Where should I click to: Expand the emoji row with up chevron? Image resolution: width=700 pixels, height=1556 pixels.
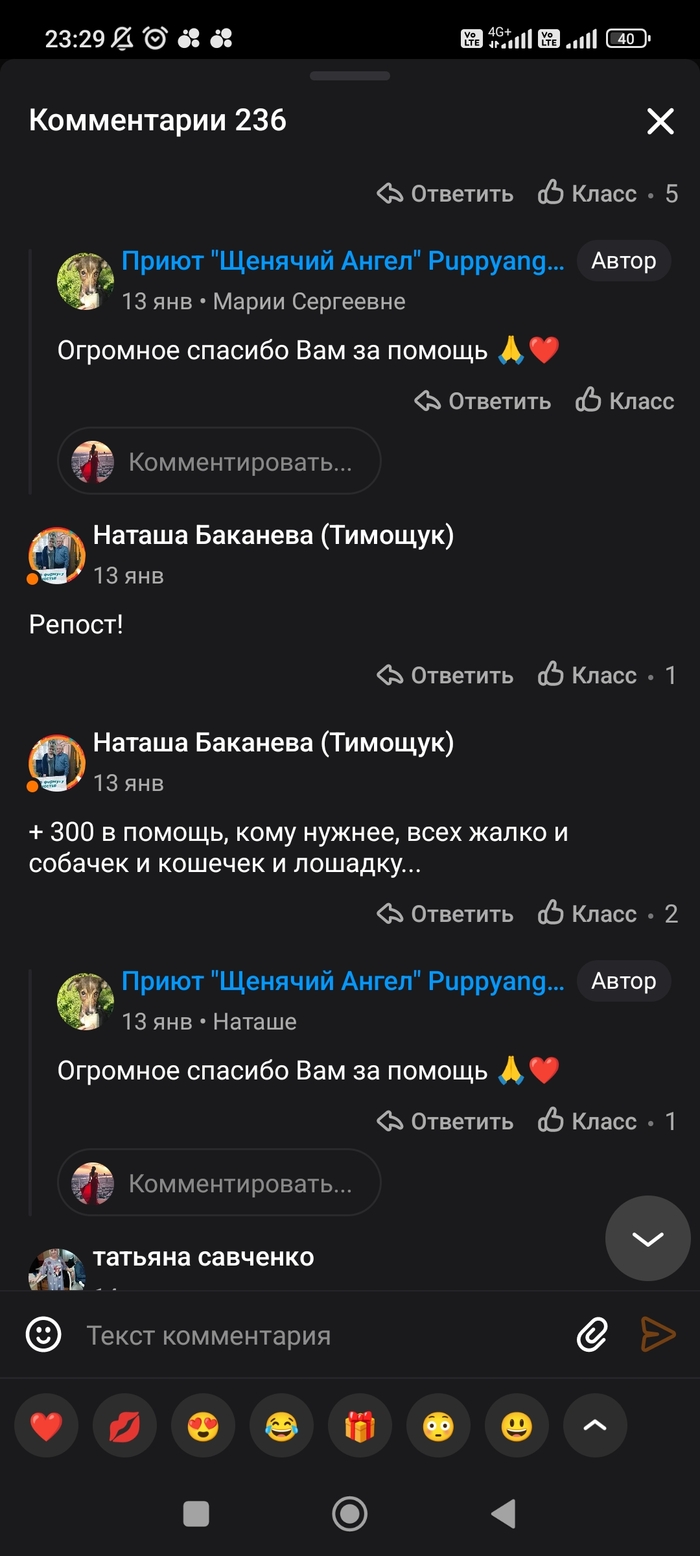(x=595, y=1427)
